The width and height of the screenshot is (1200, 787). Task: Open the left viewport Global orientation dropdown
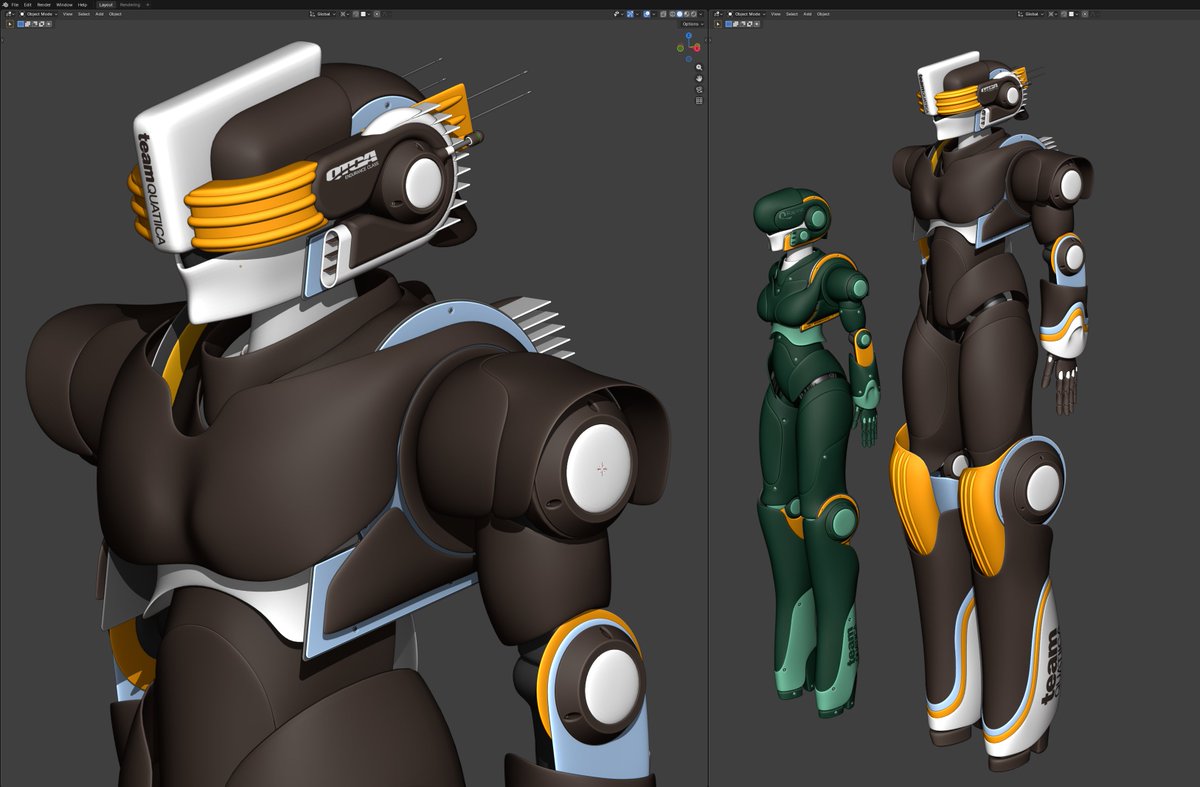pyautogui.click(x=322, y=14)
